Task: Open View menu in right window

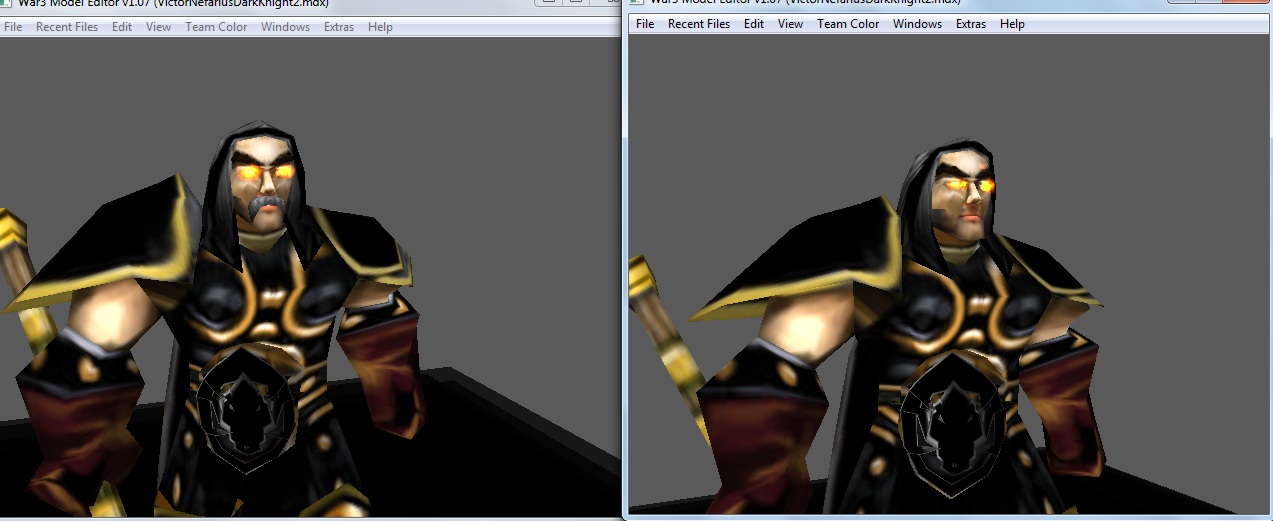Action: tap(790, 24)
